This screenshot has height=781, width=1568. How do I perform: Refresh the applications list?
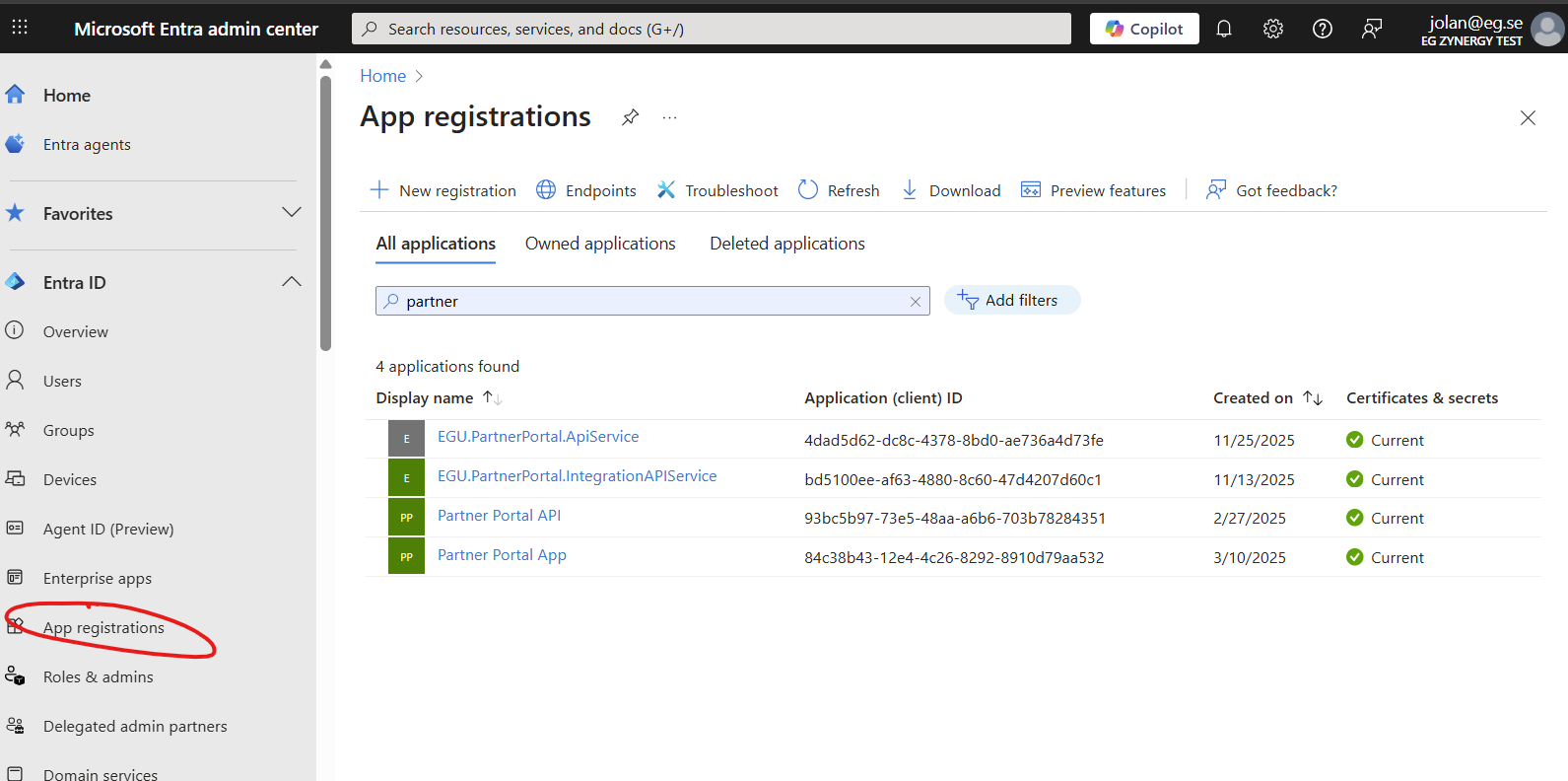[x=839, y=190]
